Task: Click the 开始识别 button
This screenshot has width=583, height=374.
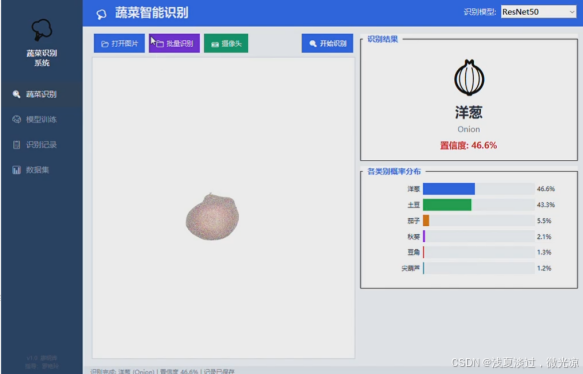Action: click(327, 43)
